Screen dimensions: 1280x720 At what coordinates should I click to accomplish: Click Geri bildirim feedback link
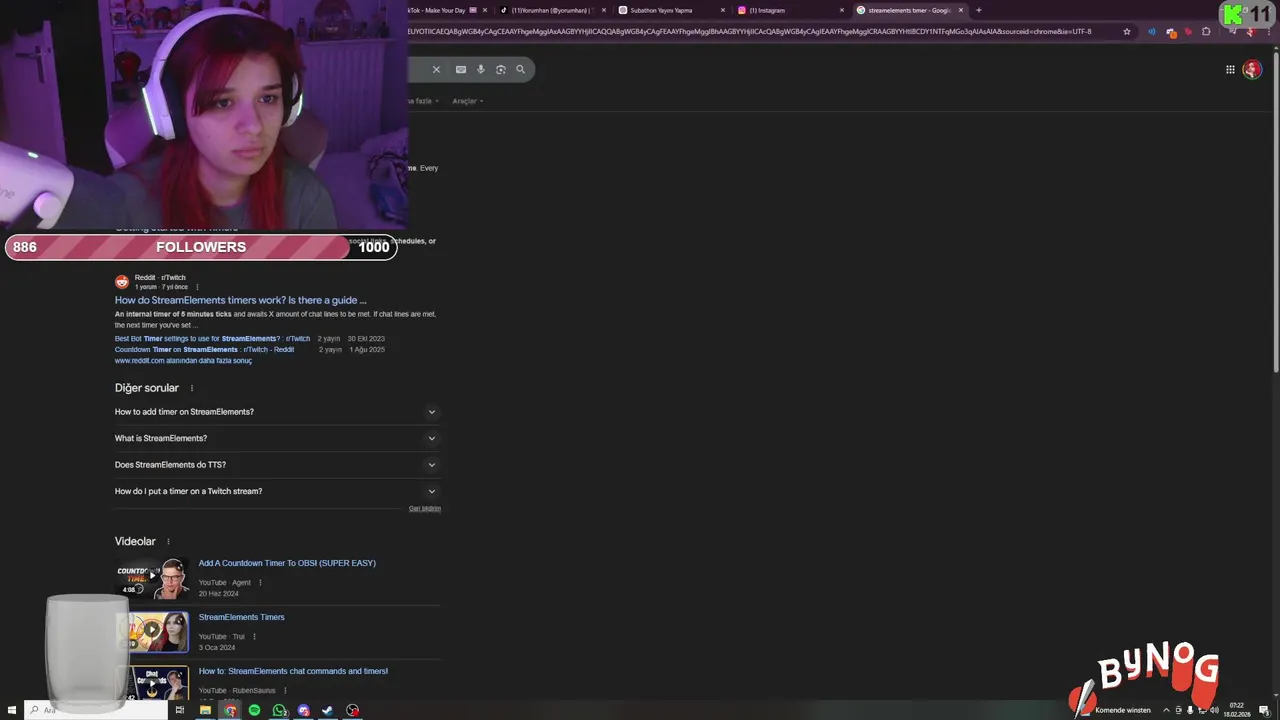425,509
